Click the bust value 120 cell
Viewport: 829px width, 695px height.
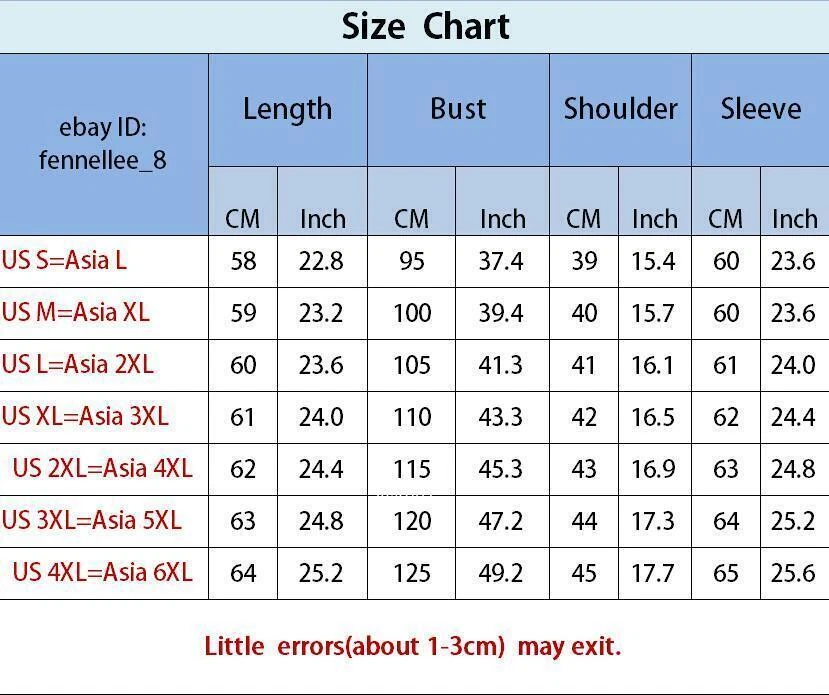(411, 522)
